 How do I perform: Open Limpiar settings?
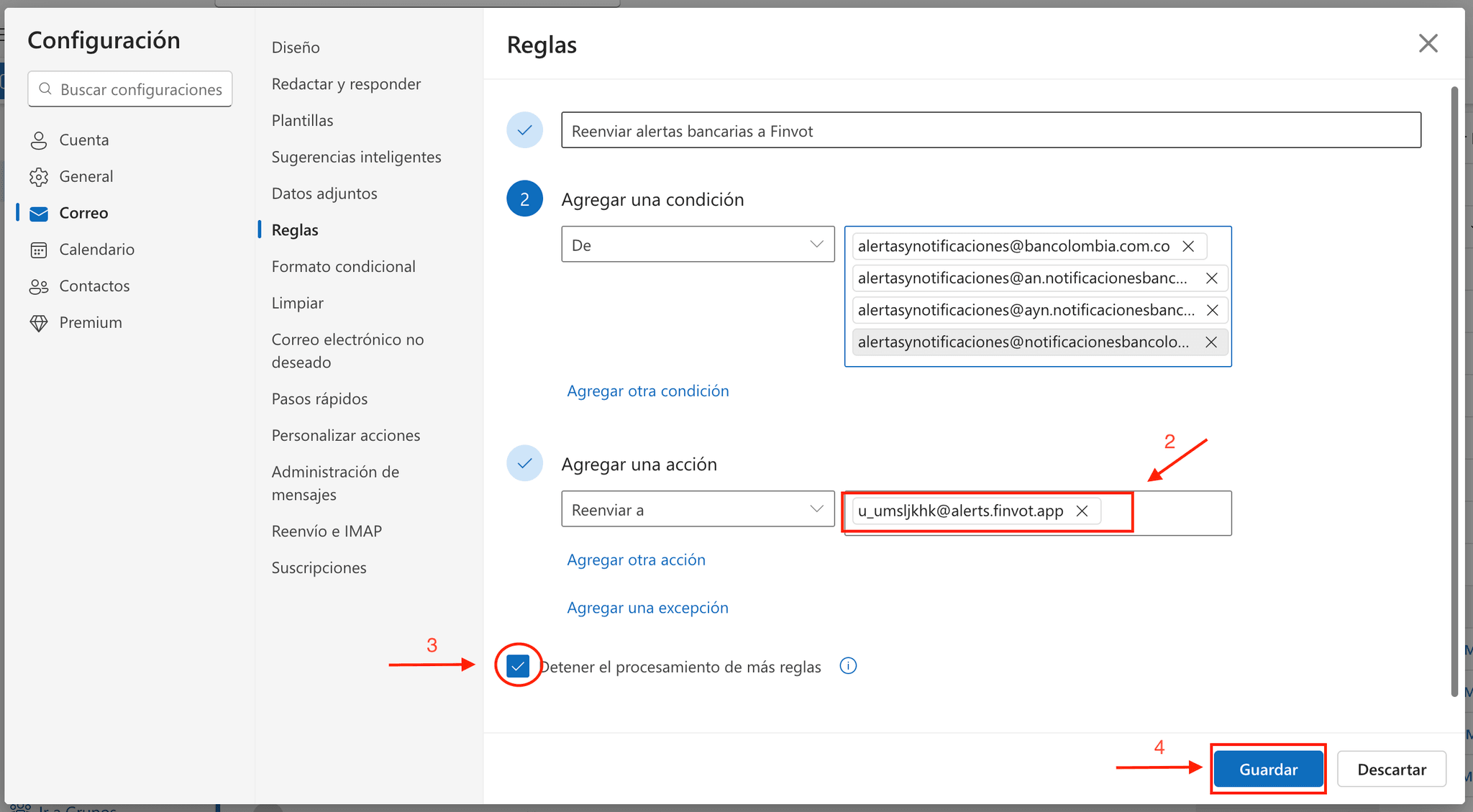coord(297,304)
